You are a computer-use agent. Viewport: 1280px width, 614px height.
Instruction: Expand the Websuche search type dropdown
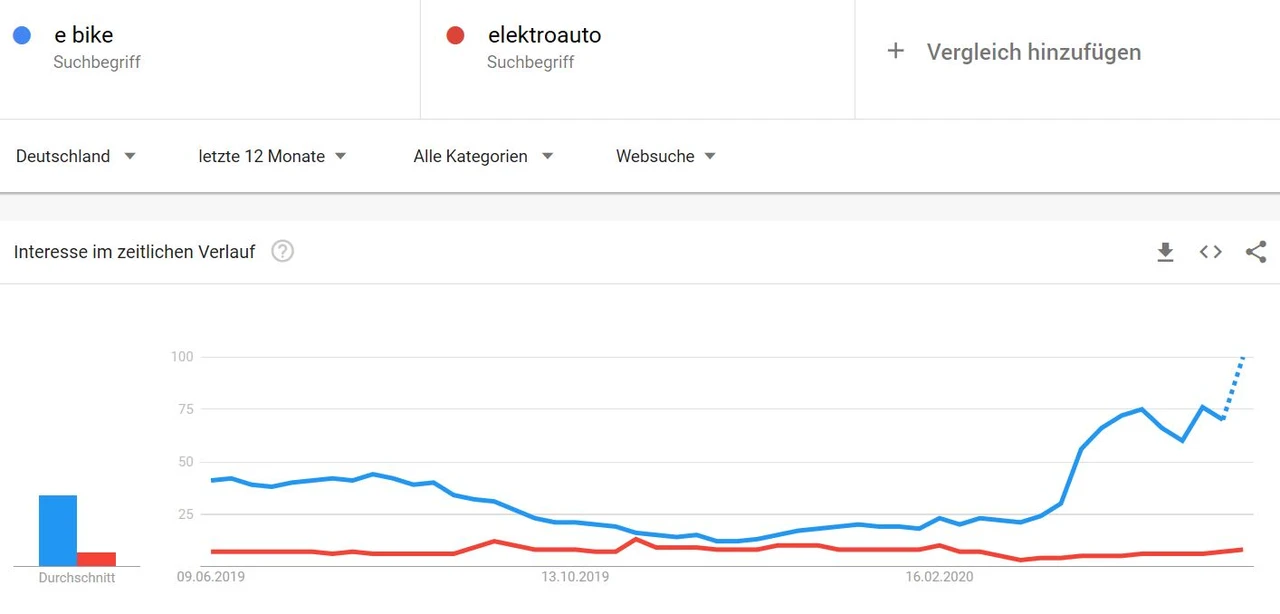(666, 156)
